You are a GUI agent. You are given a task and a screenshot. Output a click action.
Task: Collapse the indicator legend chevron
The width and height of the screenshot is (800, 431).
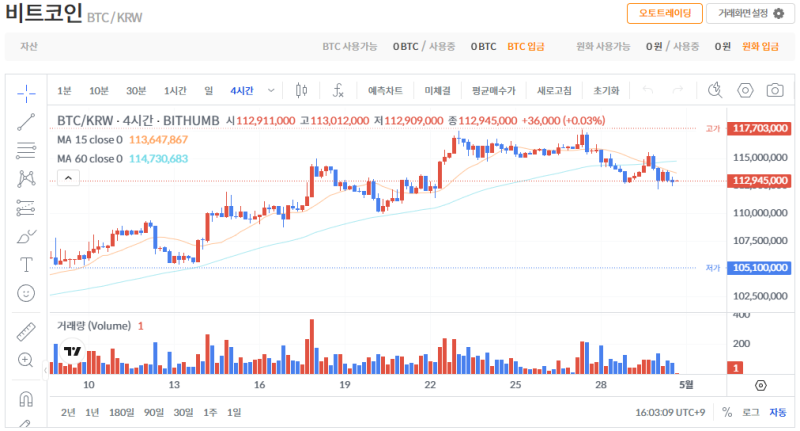[x=68, y=178]
